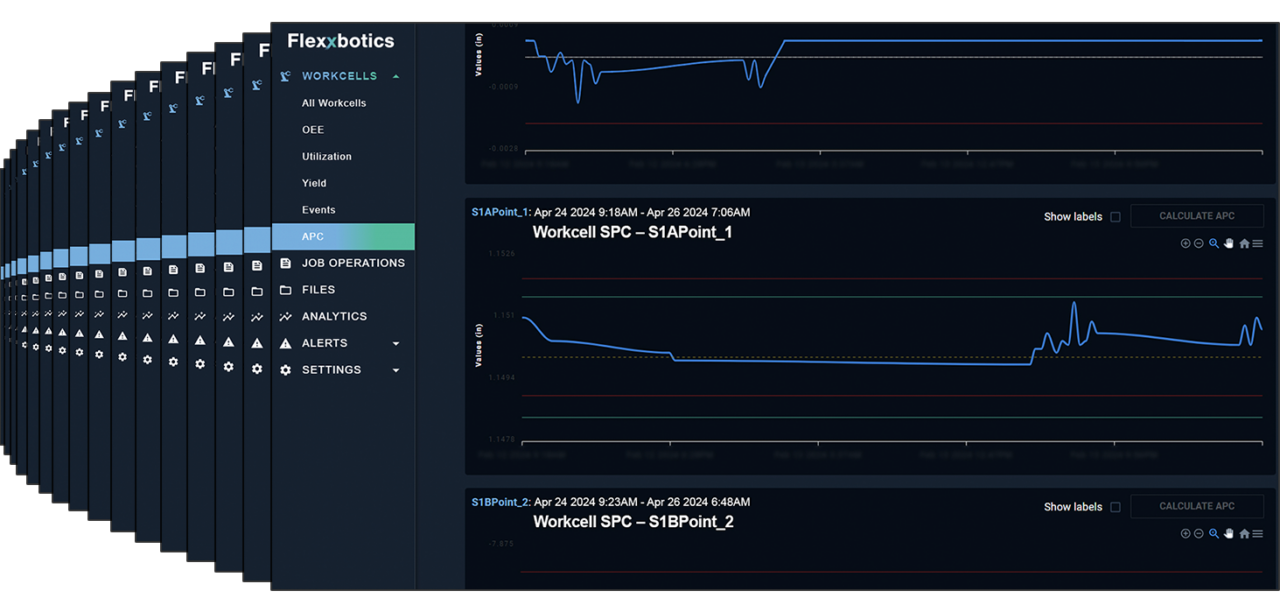Click the ALERTS warning triangle icon
This screenshot has width=1280, height=612.
pos(284,343)
